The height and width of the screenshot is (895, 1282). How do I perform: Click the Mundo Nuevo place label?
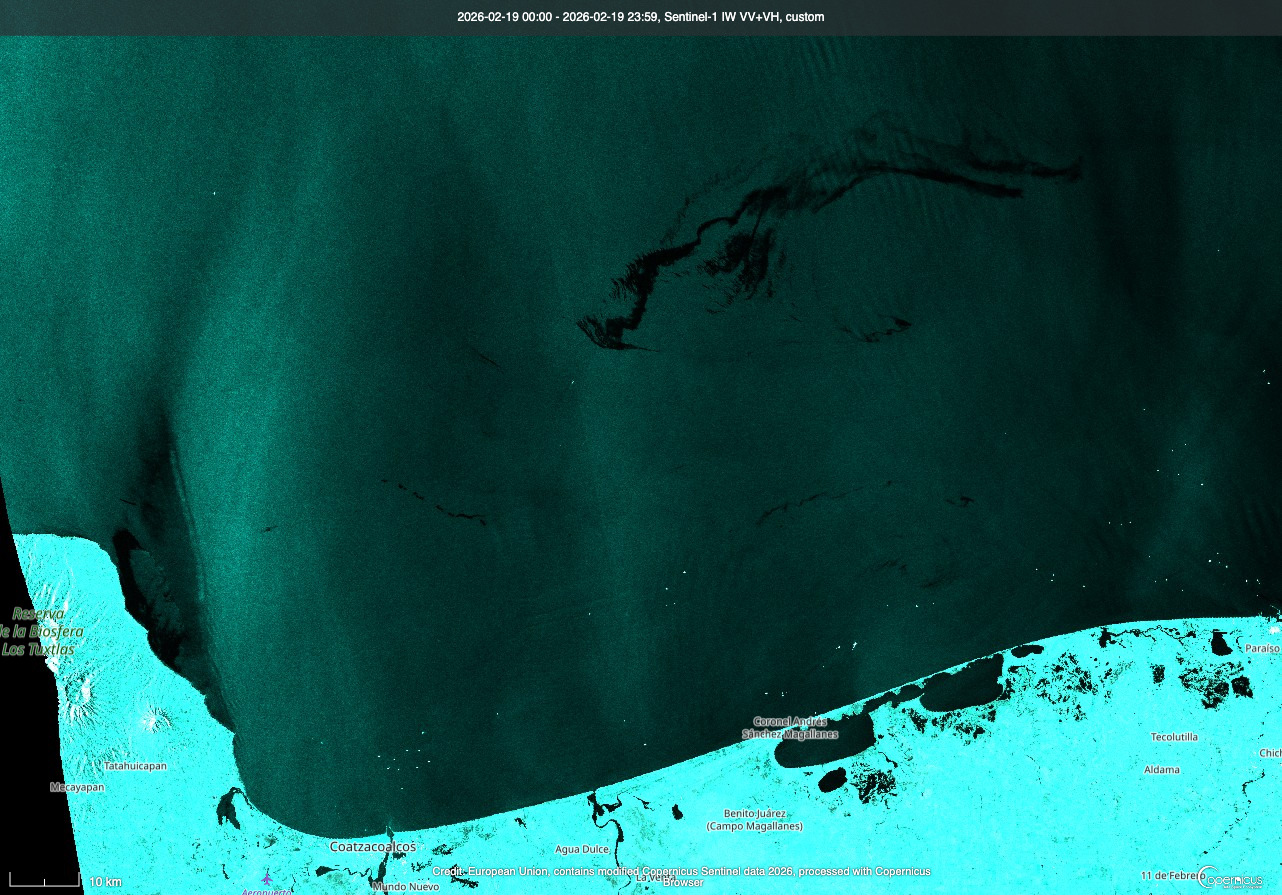click(x=404, y=886)
